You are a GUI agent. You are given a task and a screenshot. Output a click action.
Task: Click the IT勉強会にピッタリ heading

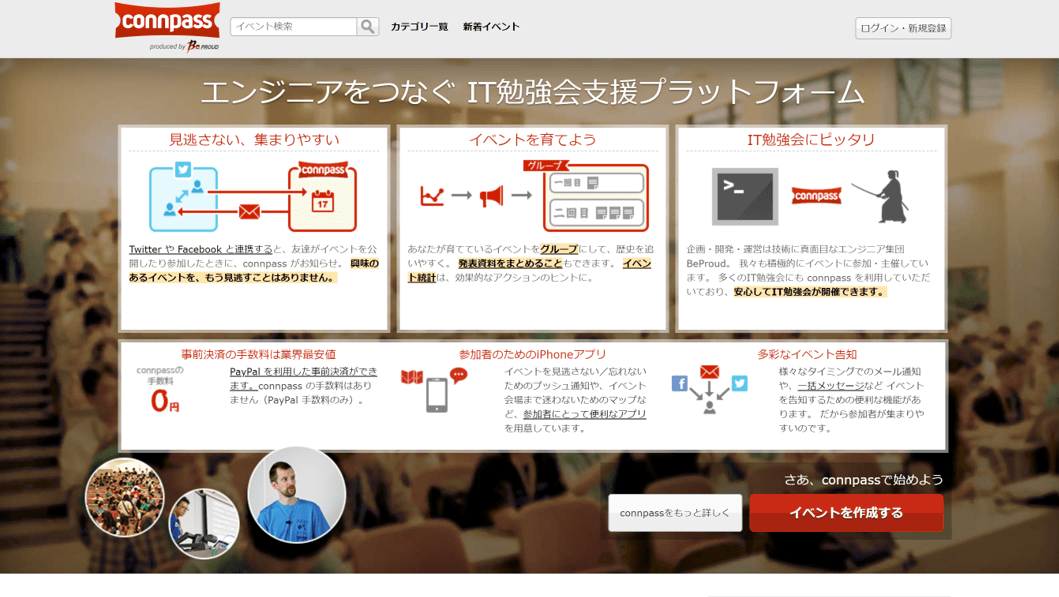pos(810,140)
